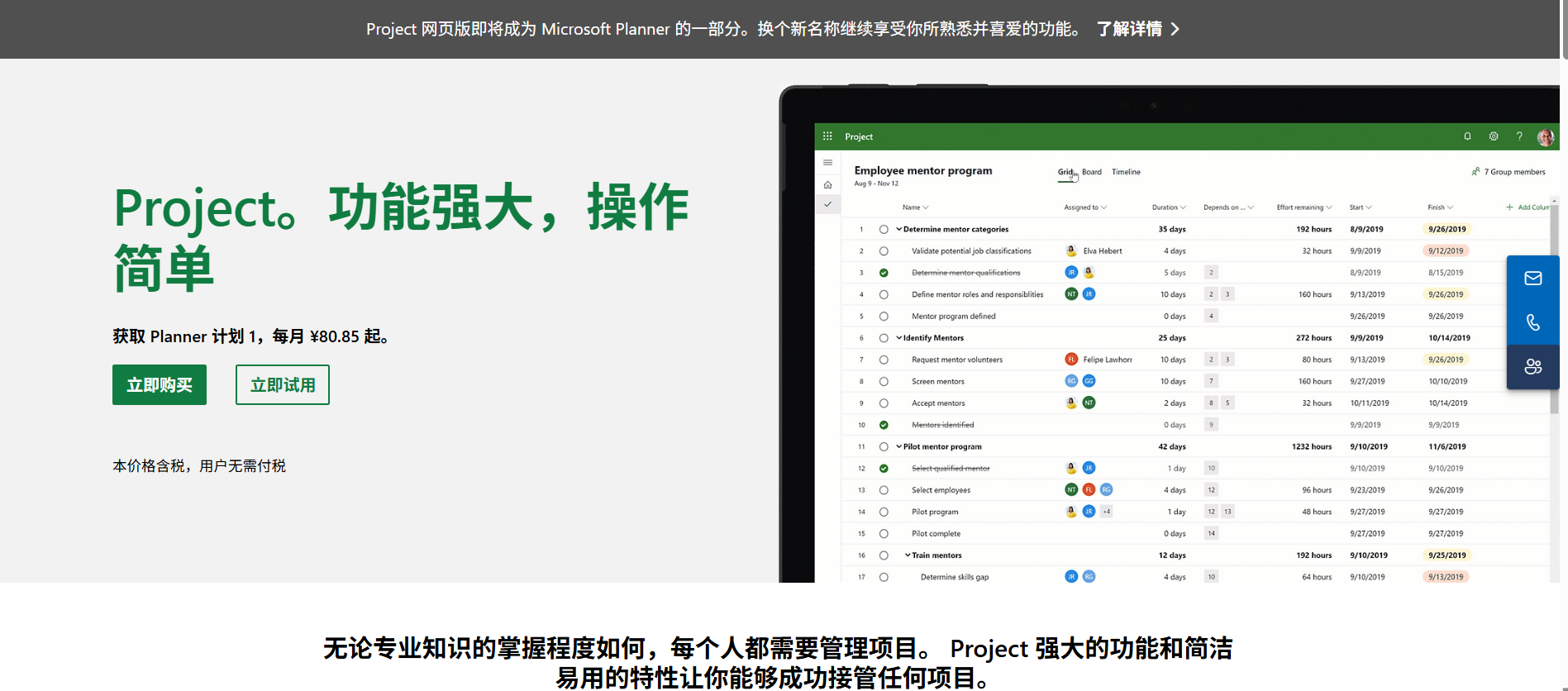Click dependency badge 14 in Pilot complete row
1568x691 pixels.
[x=1211, y=534]
